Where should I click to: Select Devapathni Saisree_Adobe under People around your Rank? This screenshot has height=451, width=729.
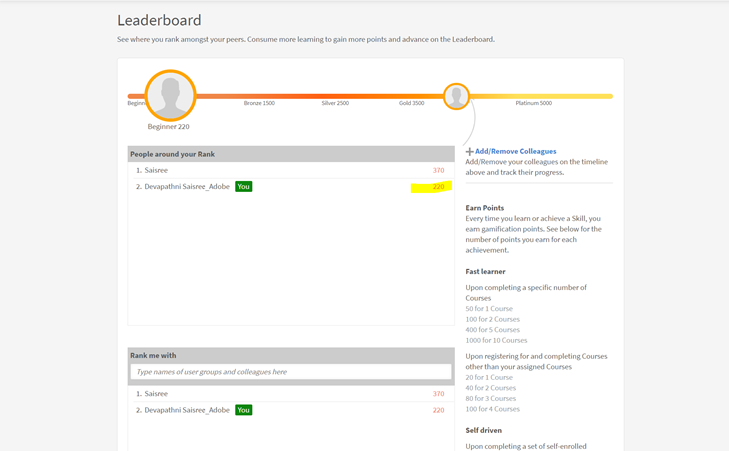186,187
